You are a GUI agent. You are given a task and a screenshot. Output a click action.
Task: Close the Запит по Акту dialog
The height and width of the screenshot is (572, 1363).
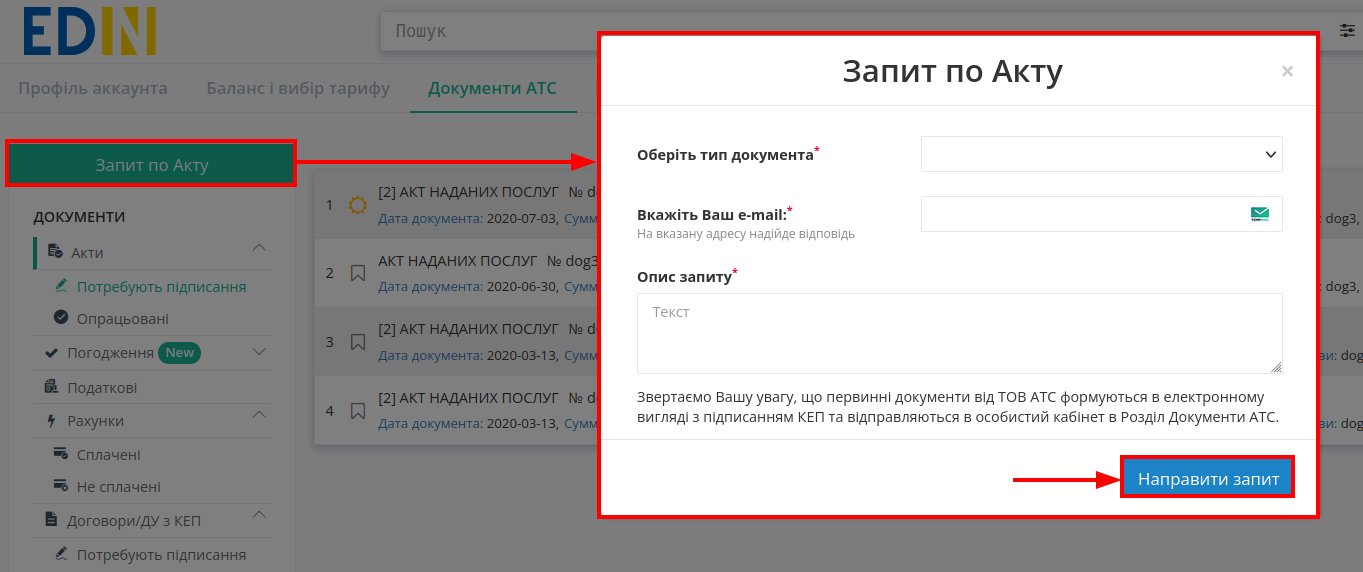[1287, 71]
